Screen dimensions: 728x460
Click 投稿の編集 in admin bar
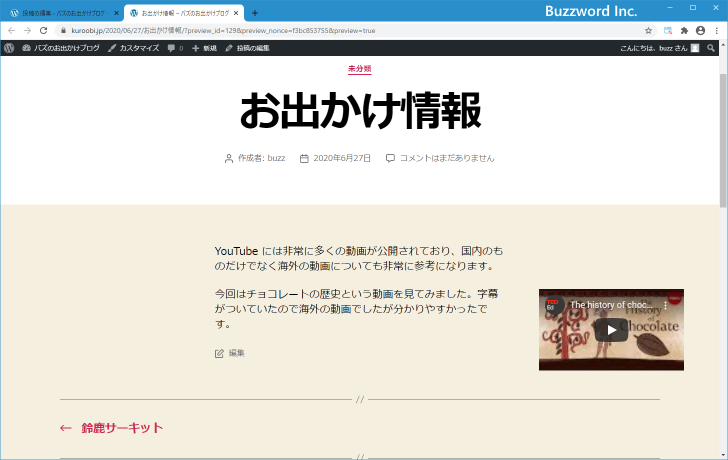click(x=247, y=48)
